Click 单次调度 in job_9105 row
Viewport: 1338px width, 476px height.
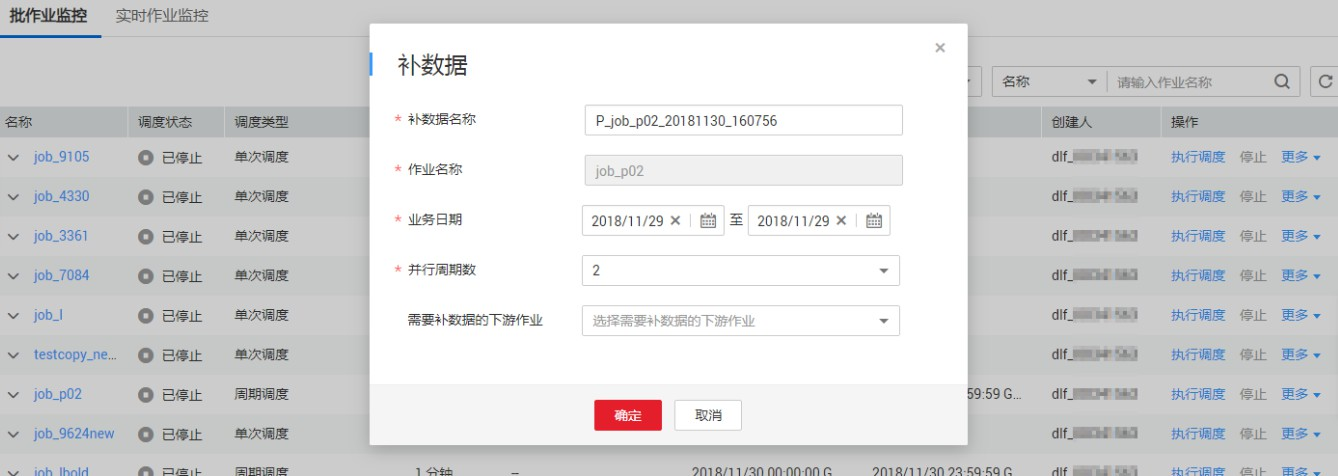coord(261,157)
